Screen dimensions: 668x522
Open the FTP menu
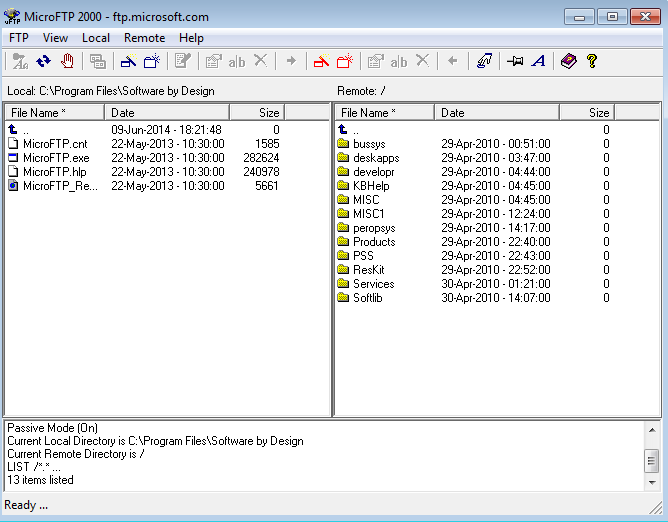(19, 38)
